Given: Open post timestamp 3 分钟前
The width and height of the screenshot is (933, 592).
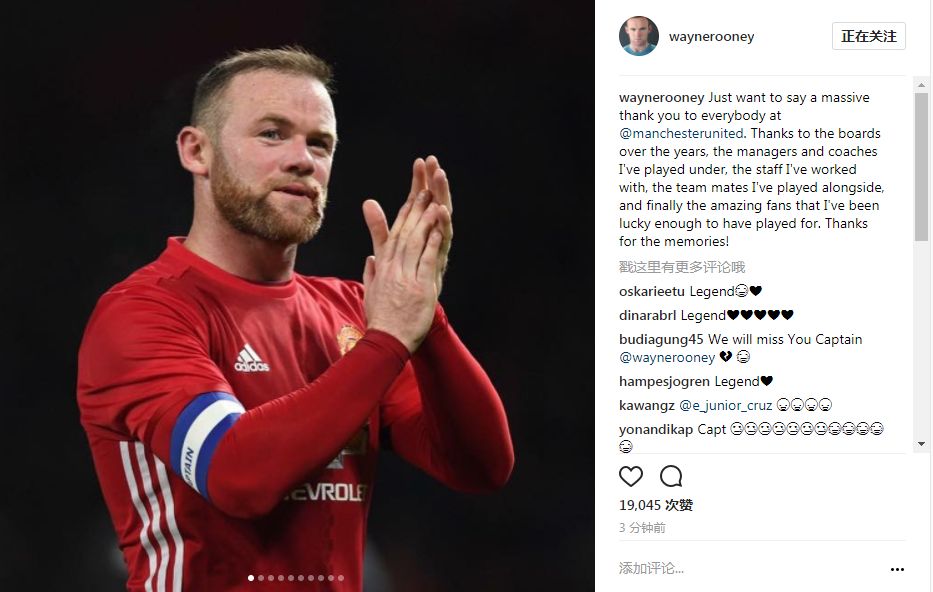Looking at the screenshot, I should point(642,528).
